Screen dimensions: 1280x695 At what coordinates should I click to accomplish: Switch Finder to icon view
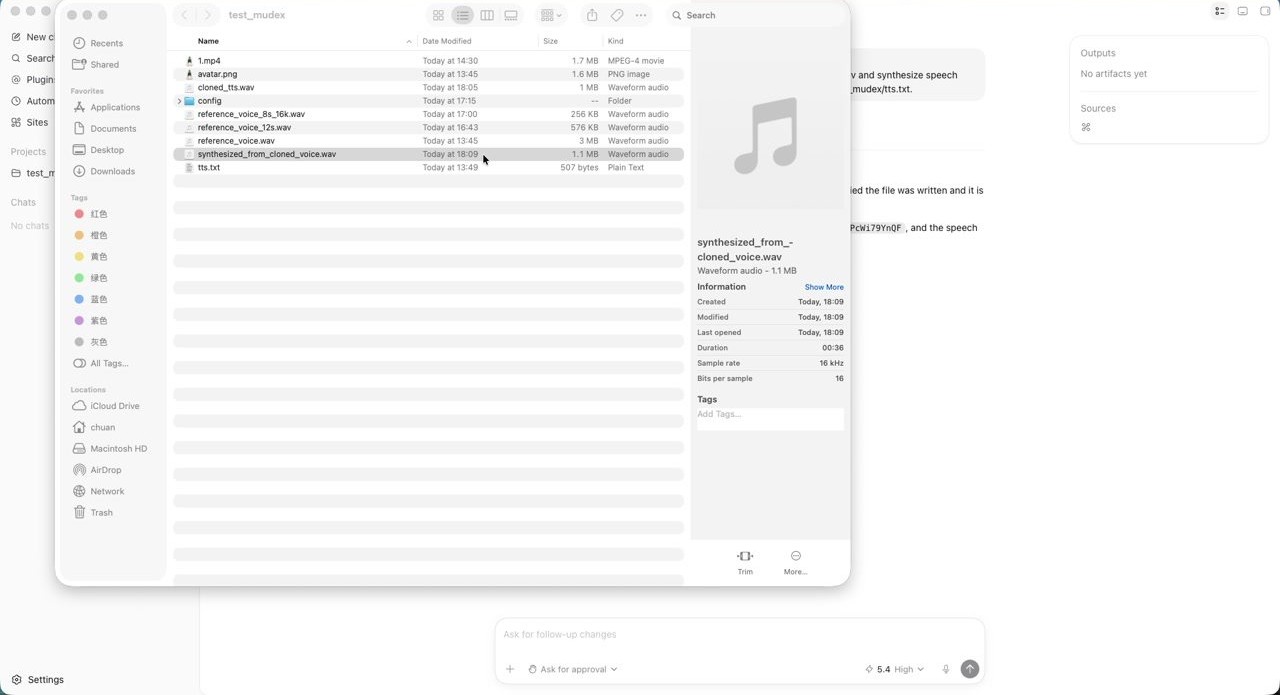click(438, 15)
